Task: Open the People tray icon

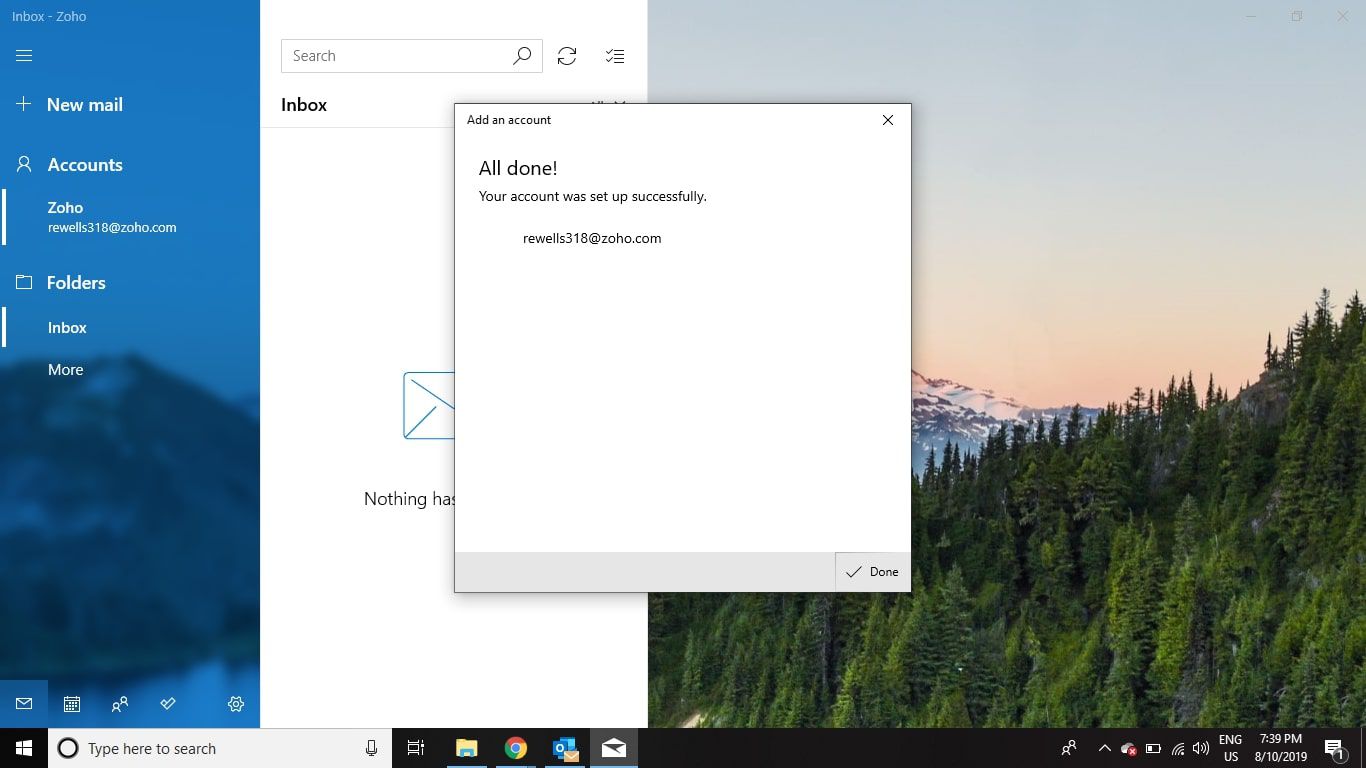Action: 1069,748
